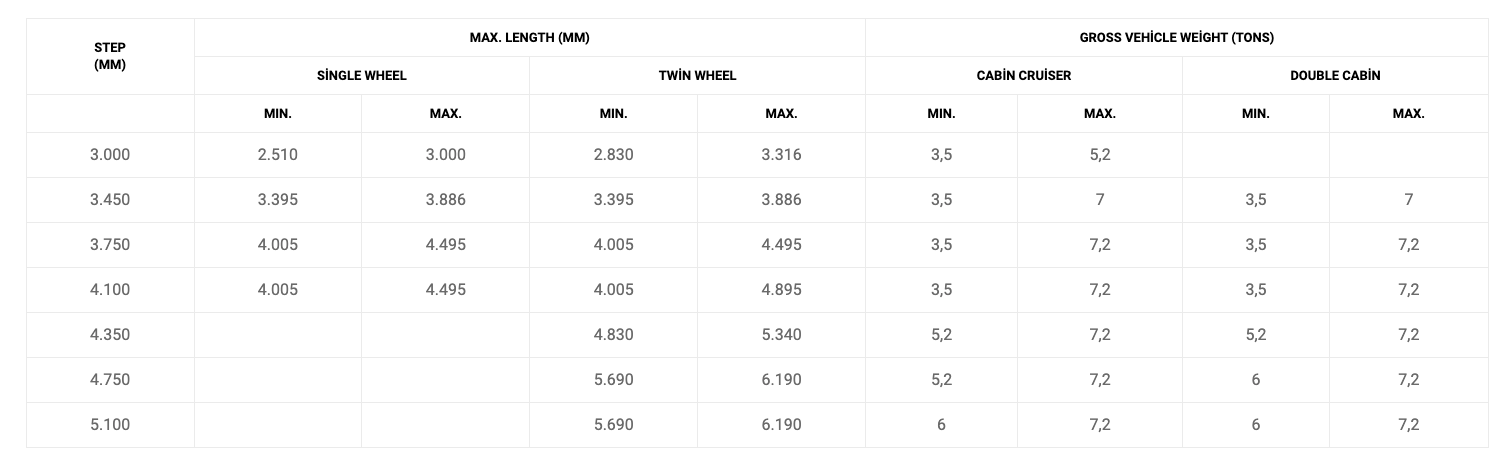1512x463 pixels.
Task: Click the STEP (MM) column header
Action: pos(110,56)
